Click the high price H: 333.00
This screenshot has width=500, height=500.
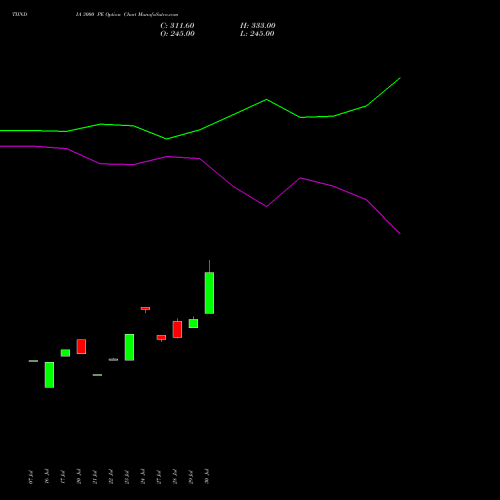(x=258, y=26)
